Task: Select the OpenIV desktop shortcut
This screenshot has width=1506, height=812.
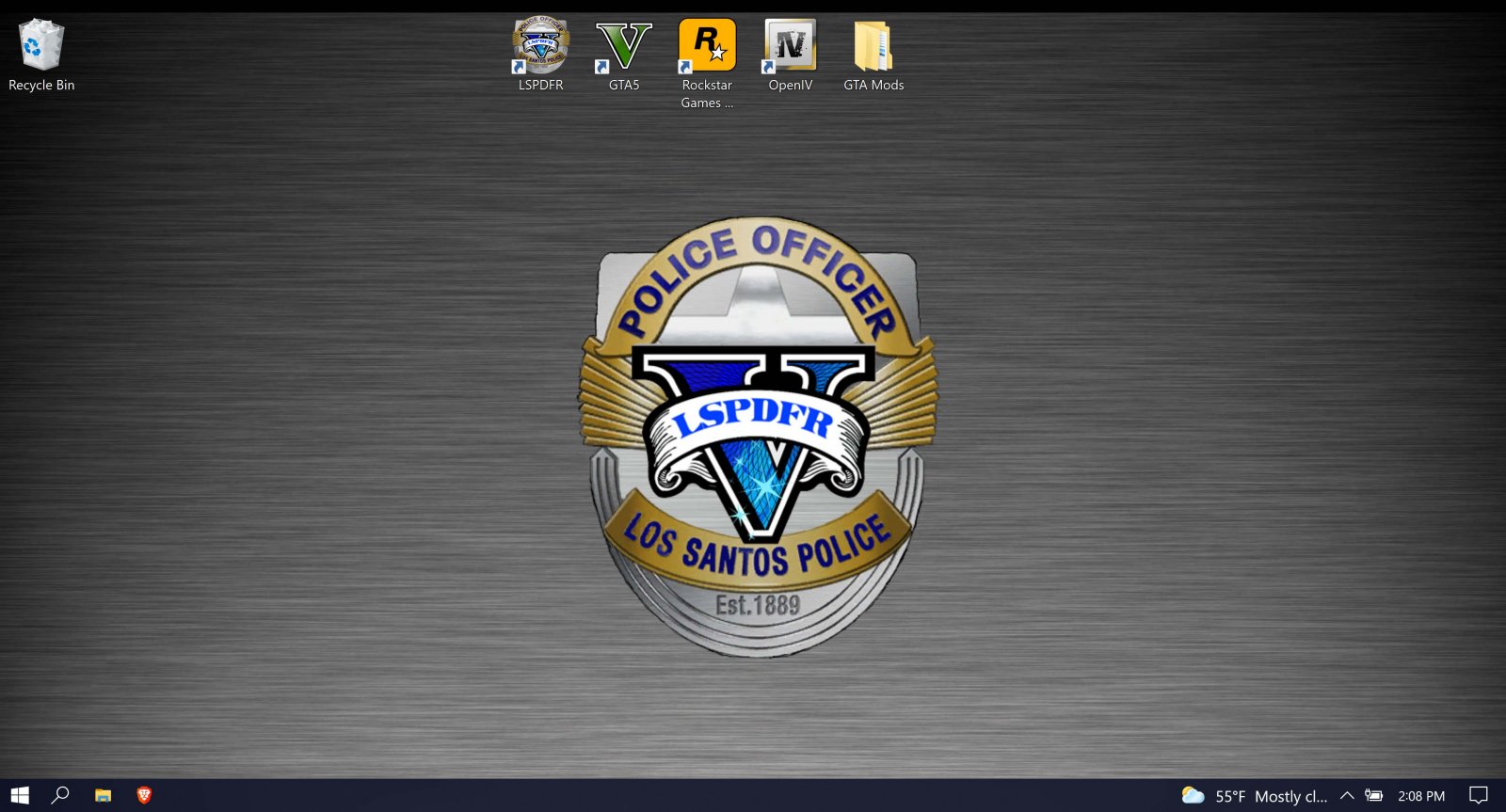Action: 790,46
